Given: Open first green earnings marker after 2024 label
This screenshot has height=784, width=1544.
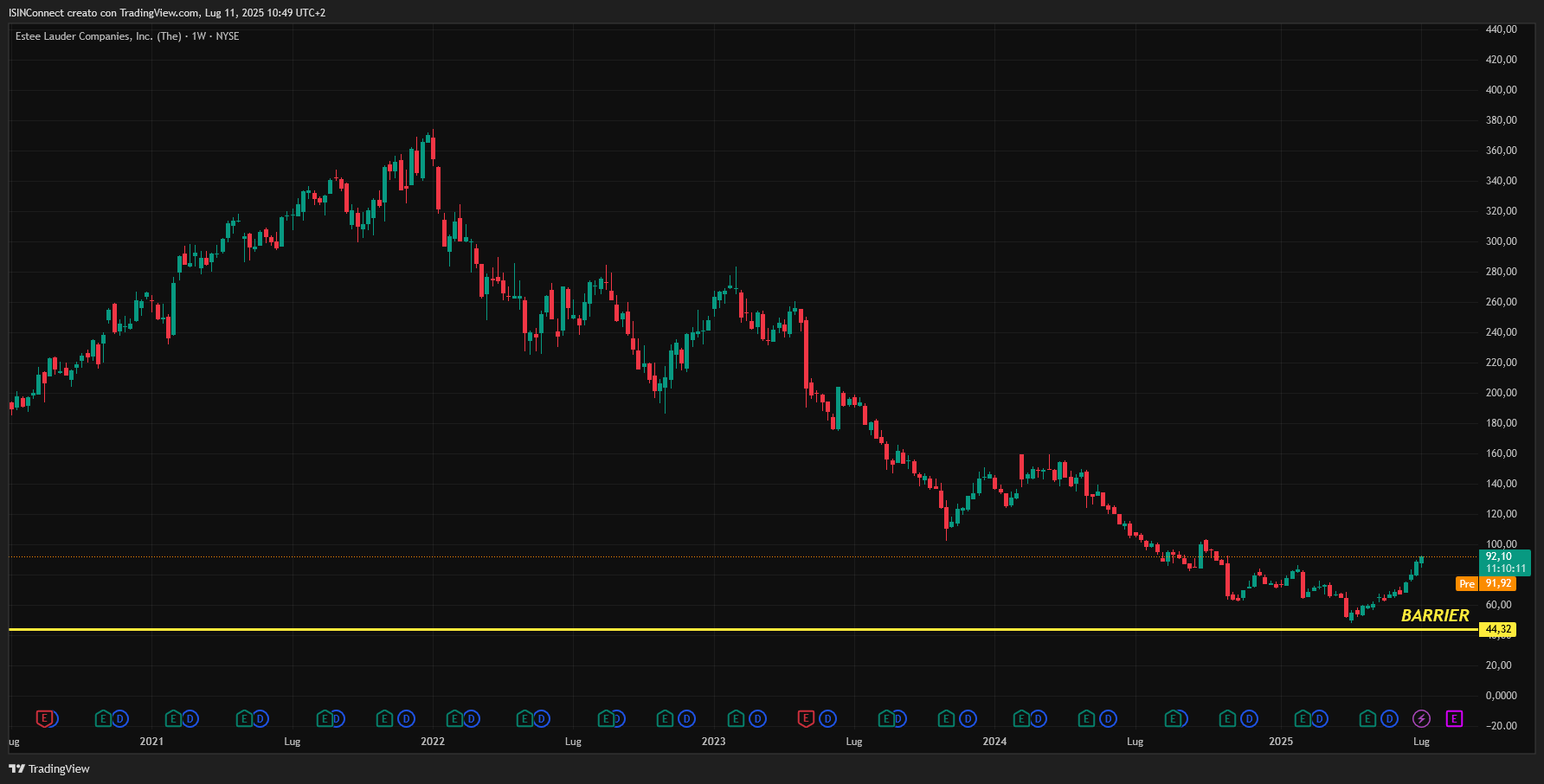Looking at the screenshot, I should (1021, 718).
